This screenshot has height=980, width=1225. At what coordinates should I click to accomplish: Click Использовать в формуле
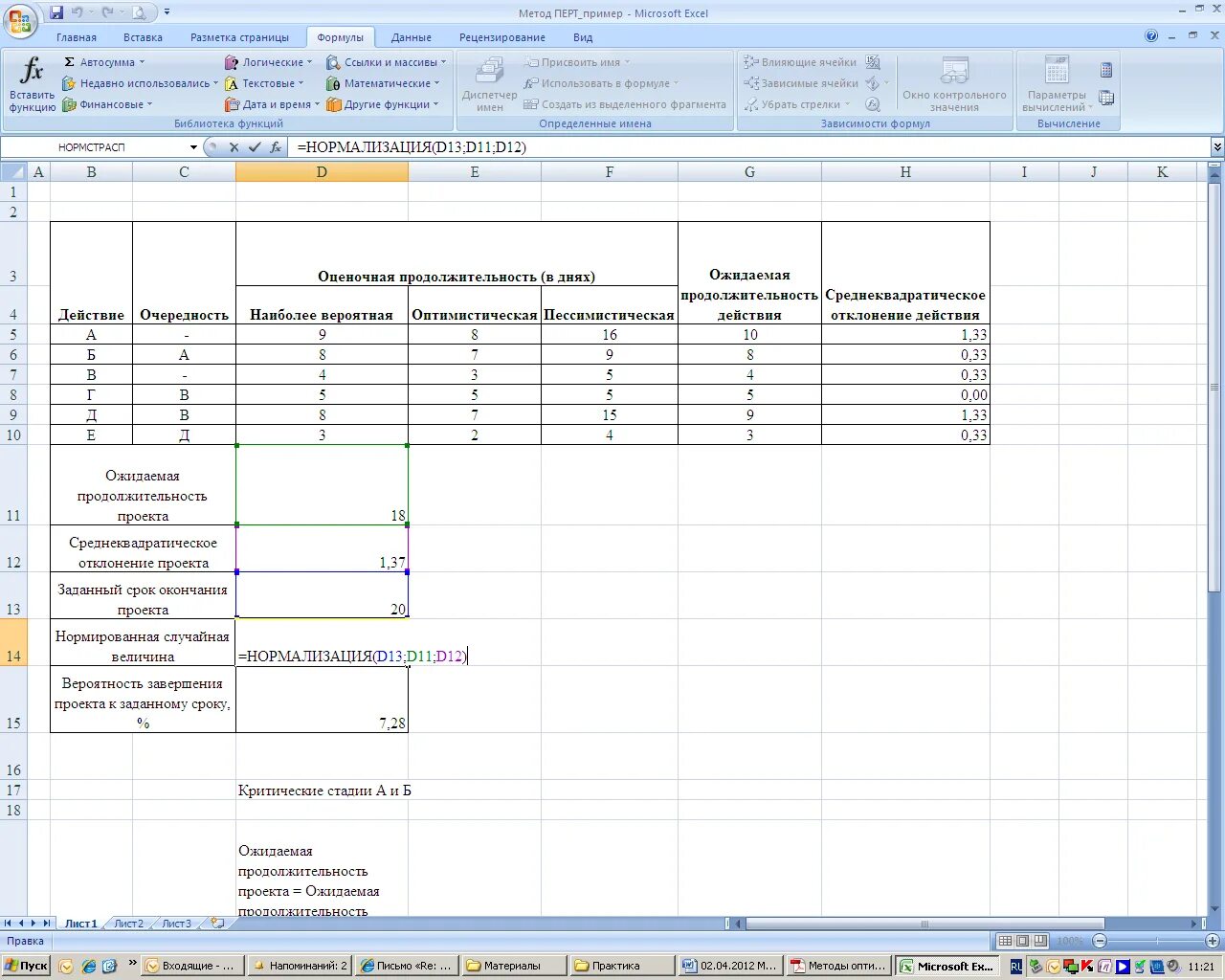(601, 83)
